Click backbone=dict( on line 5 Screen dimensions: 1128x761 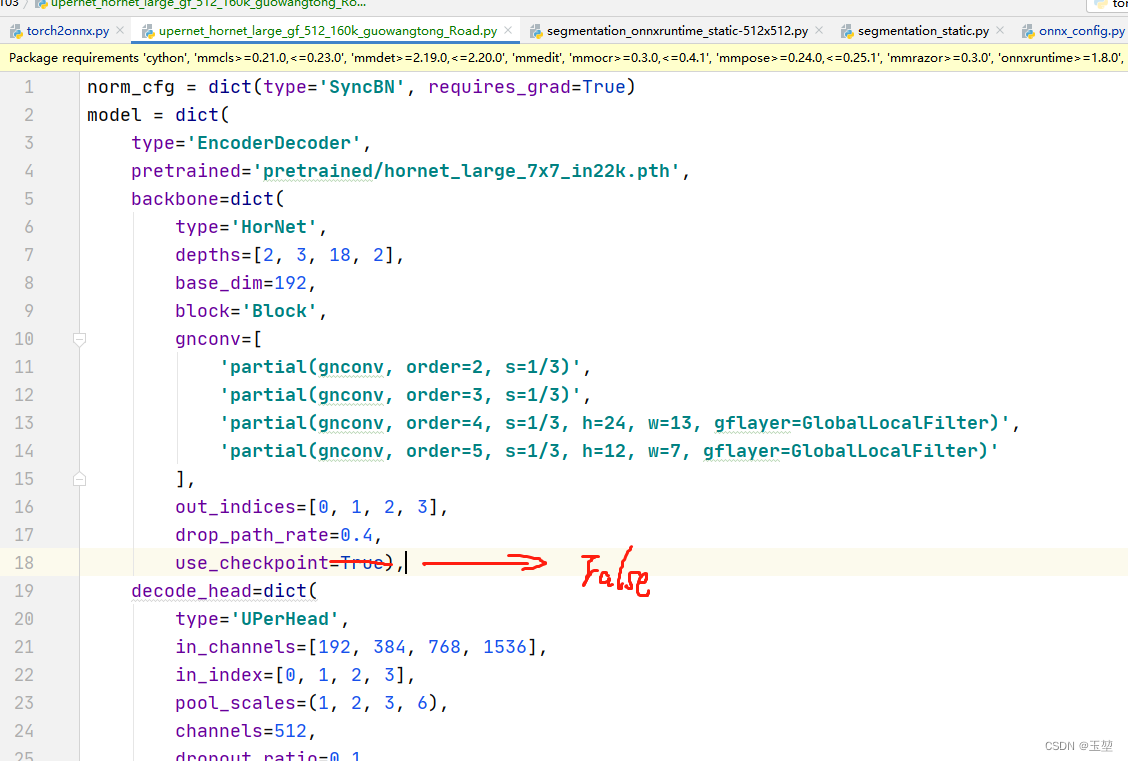[x=208, y=199]
